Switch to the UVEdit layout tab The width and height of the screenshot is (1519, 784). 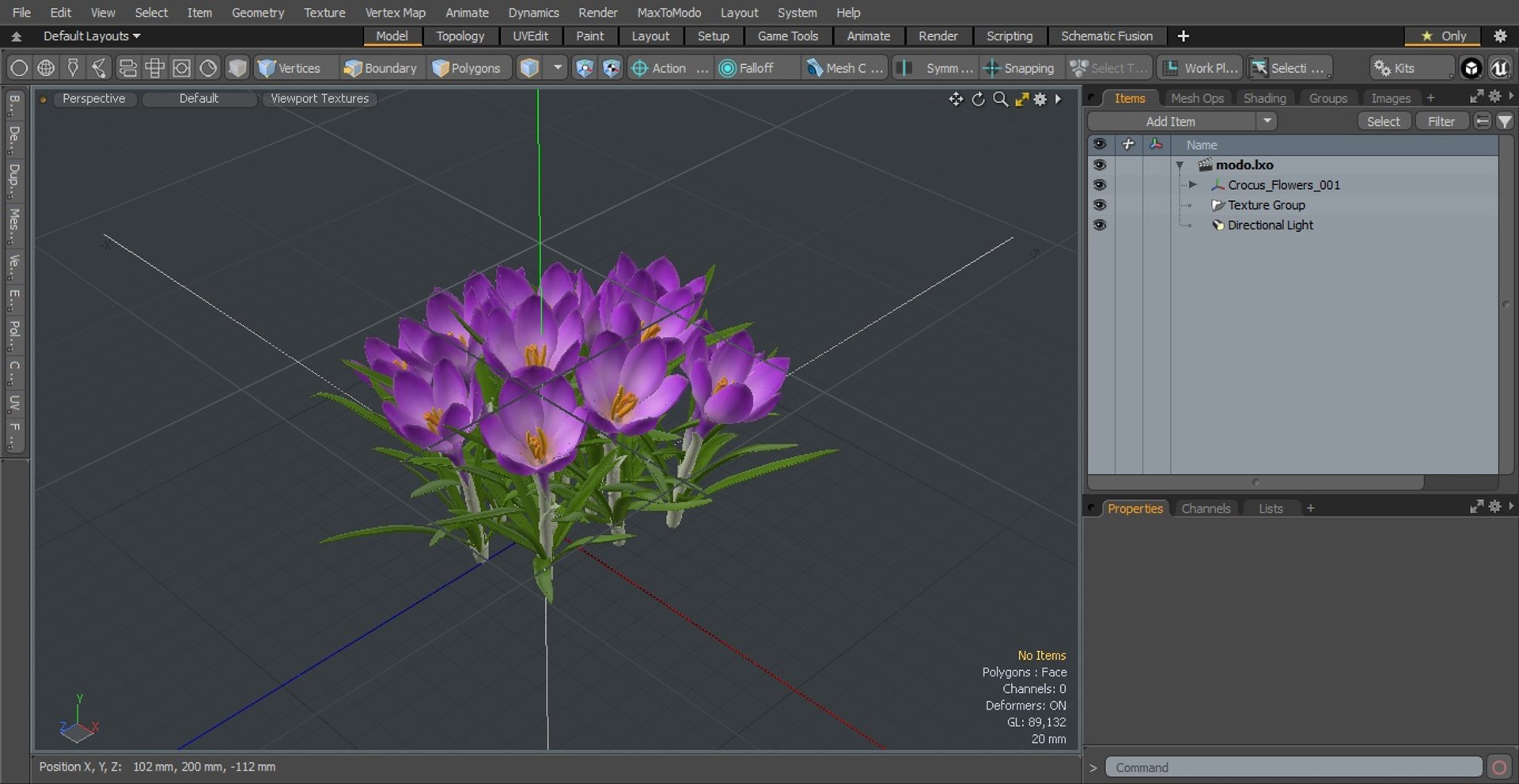[530, 36]
